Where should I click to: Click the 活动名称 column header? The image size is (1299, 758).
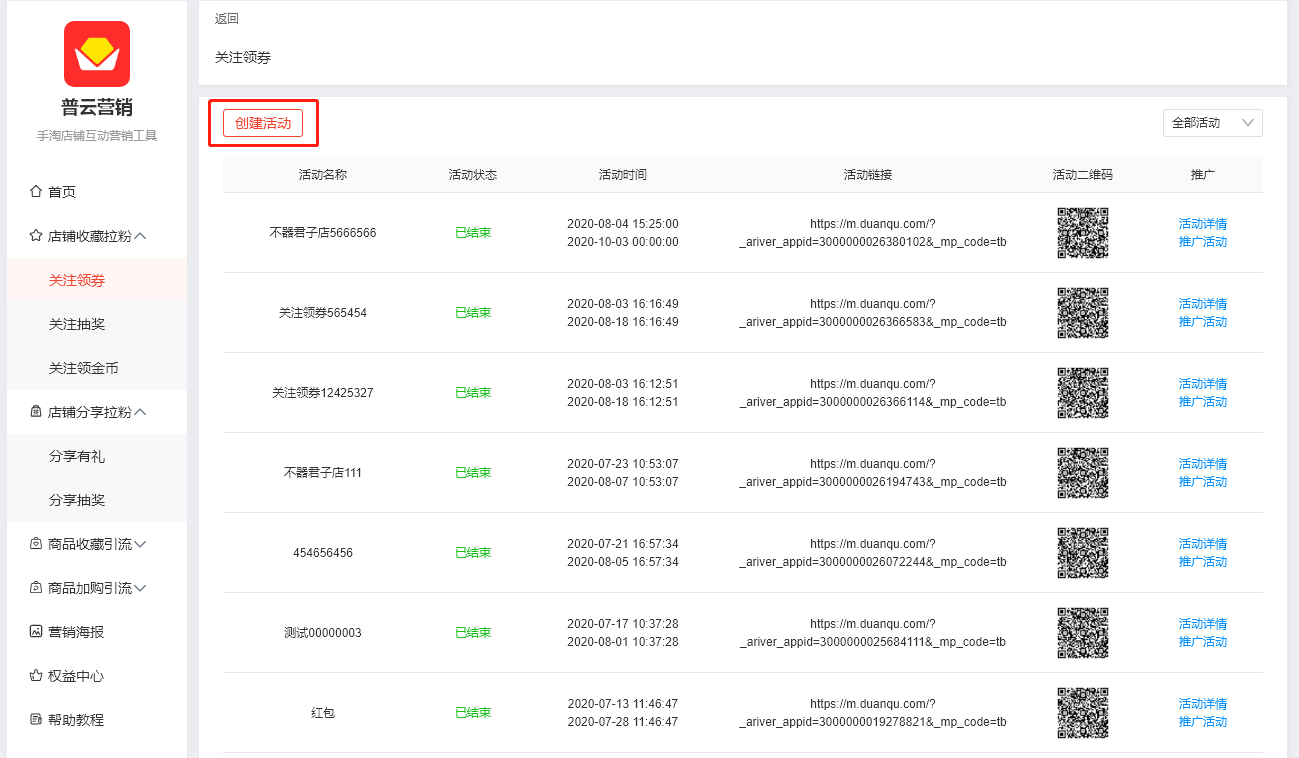[323, 175]
